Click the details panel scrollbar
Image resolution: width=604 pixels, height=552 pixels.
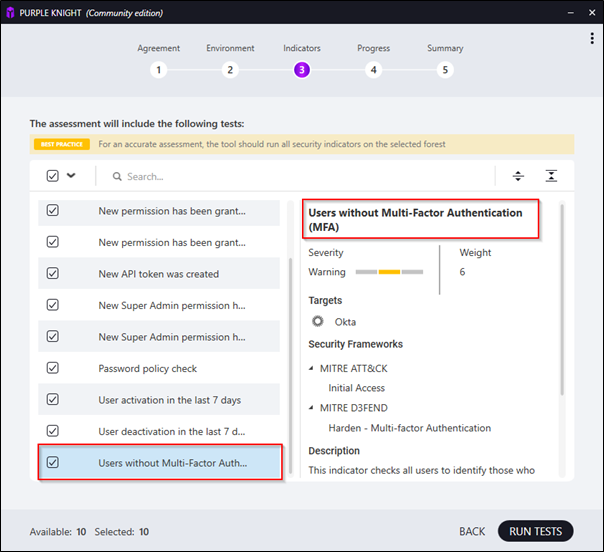click(562, 300)
